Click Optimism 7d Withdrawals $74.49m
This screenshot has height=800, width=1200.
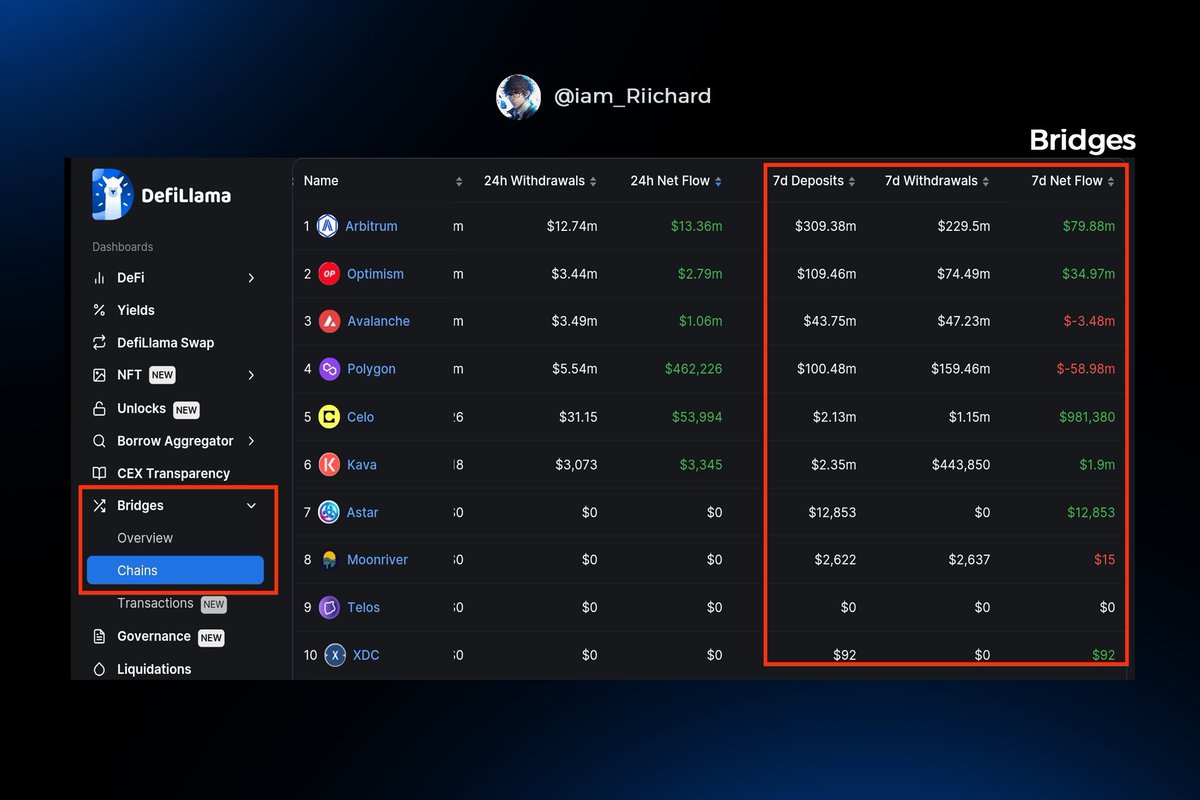pyautogui.click(x=964, y=274)
